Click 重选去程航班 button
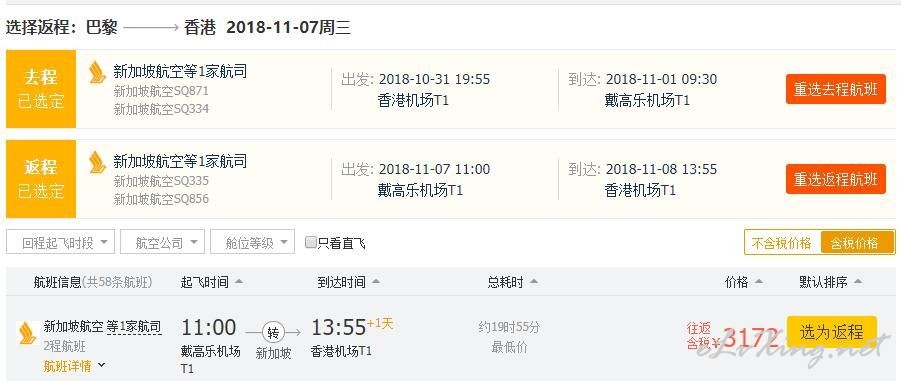 (836, 90)
